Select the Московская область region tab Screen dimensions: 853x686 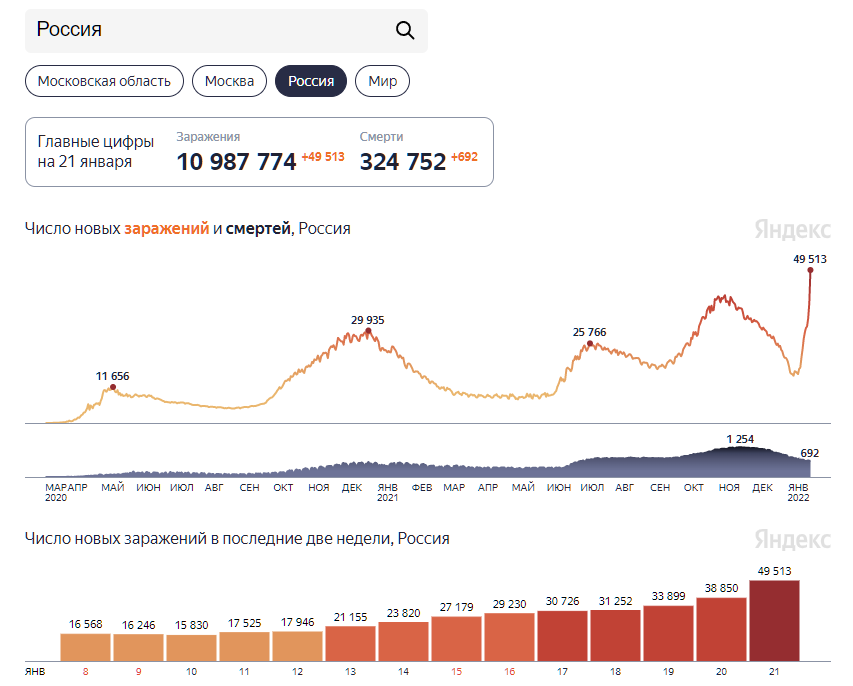pyautogui.click(x=104, y=81)
